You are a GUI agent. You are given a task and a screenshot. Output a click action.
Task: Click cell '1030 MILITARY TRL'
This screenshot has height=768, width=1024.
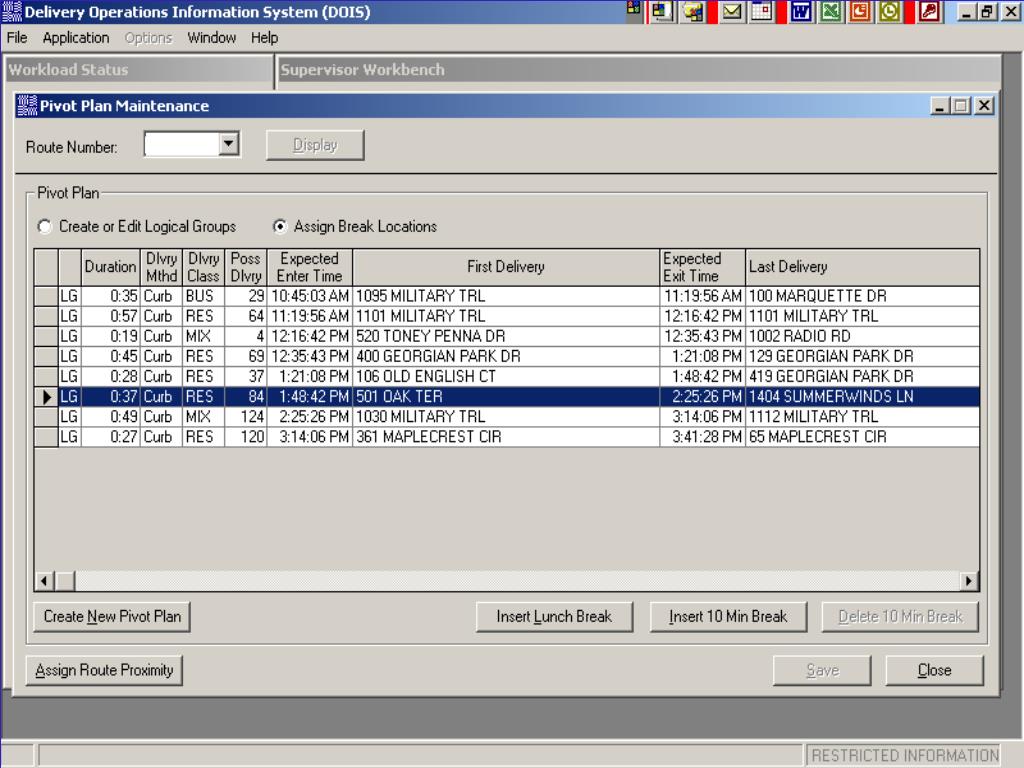[506, 417]
